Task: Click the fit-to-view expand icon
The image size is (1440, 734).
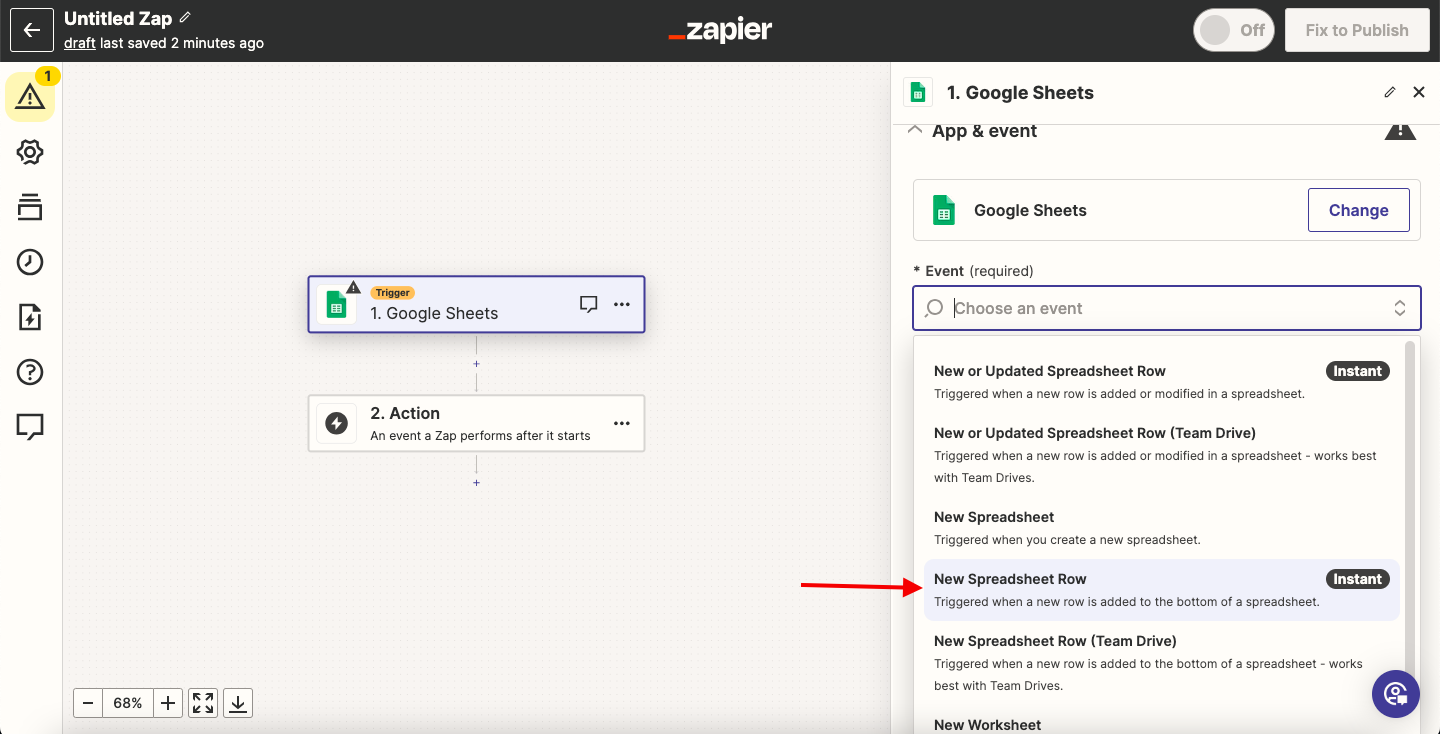Action: [x=203, y=703]
